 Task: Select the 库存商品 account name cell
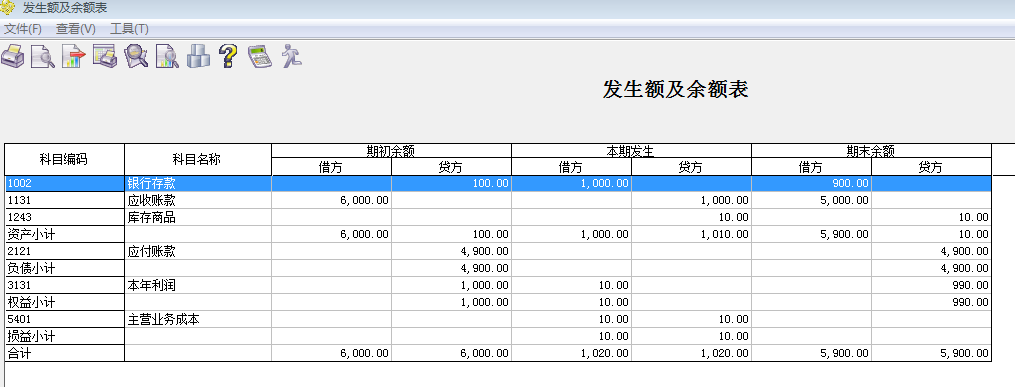pos(197,217)
